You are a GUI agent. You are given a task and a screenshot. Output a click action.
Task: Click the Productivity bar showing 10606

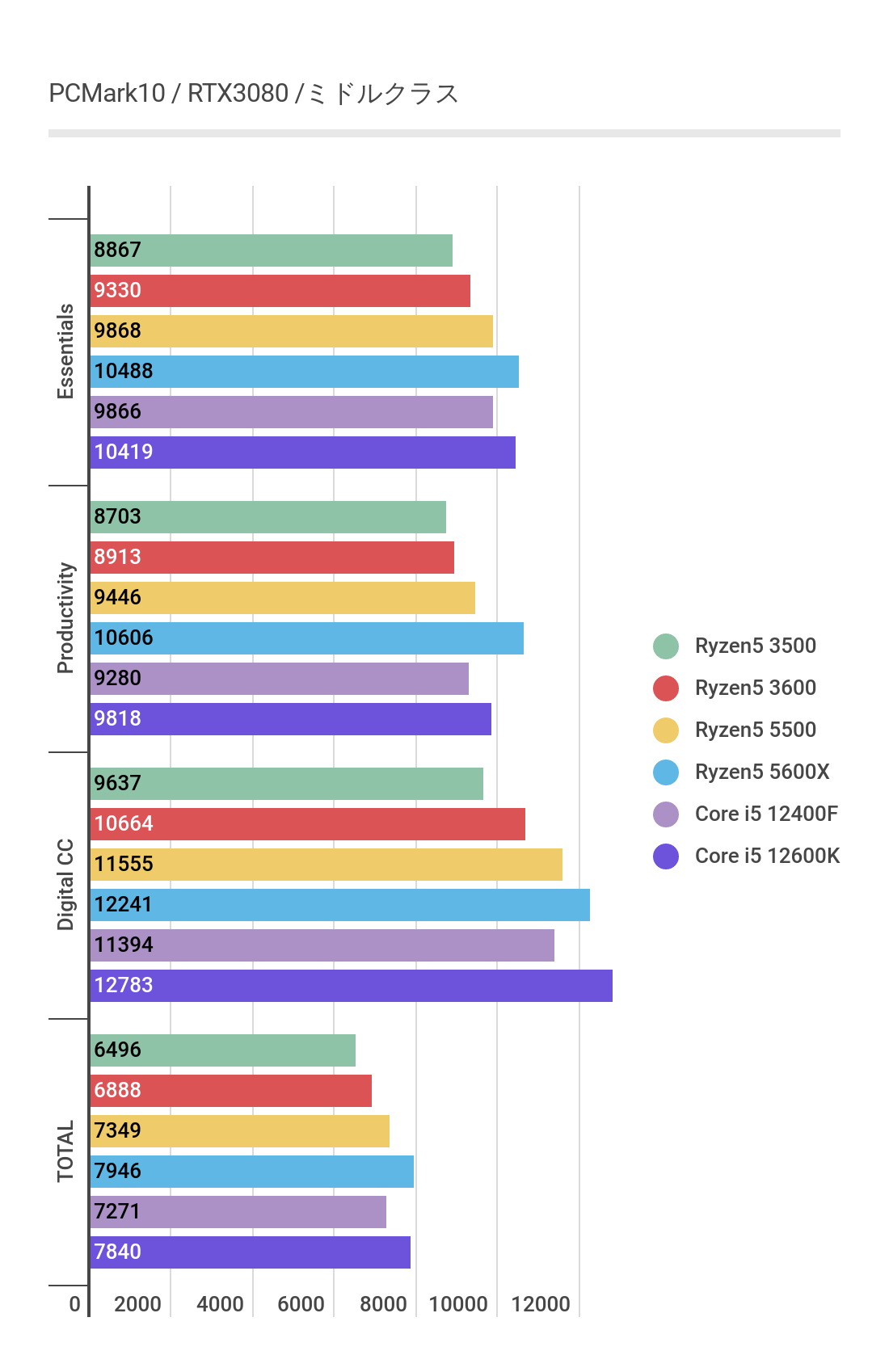pos(306,638)
